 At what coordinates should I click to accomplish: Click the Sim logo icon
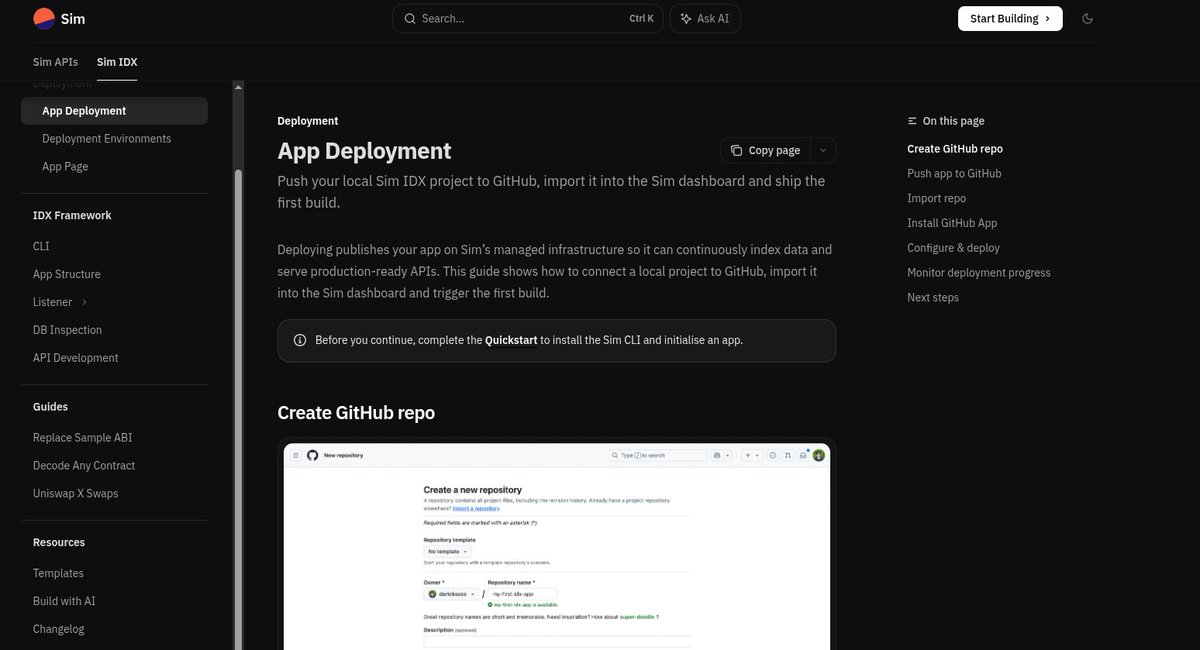[44, 18]
